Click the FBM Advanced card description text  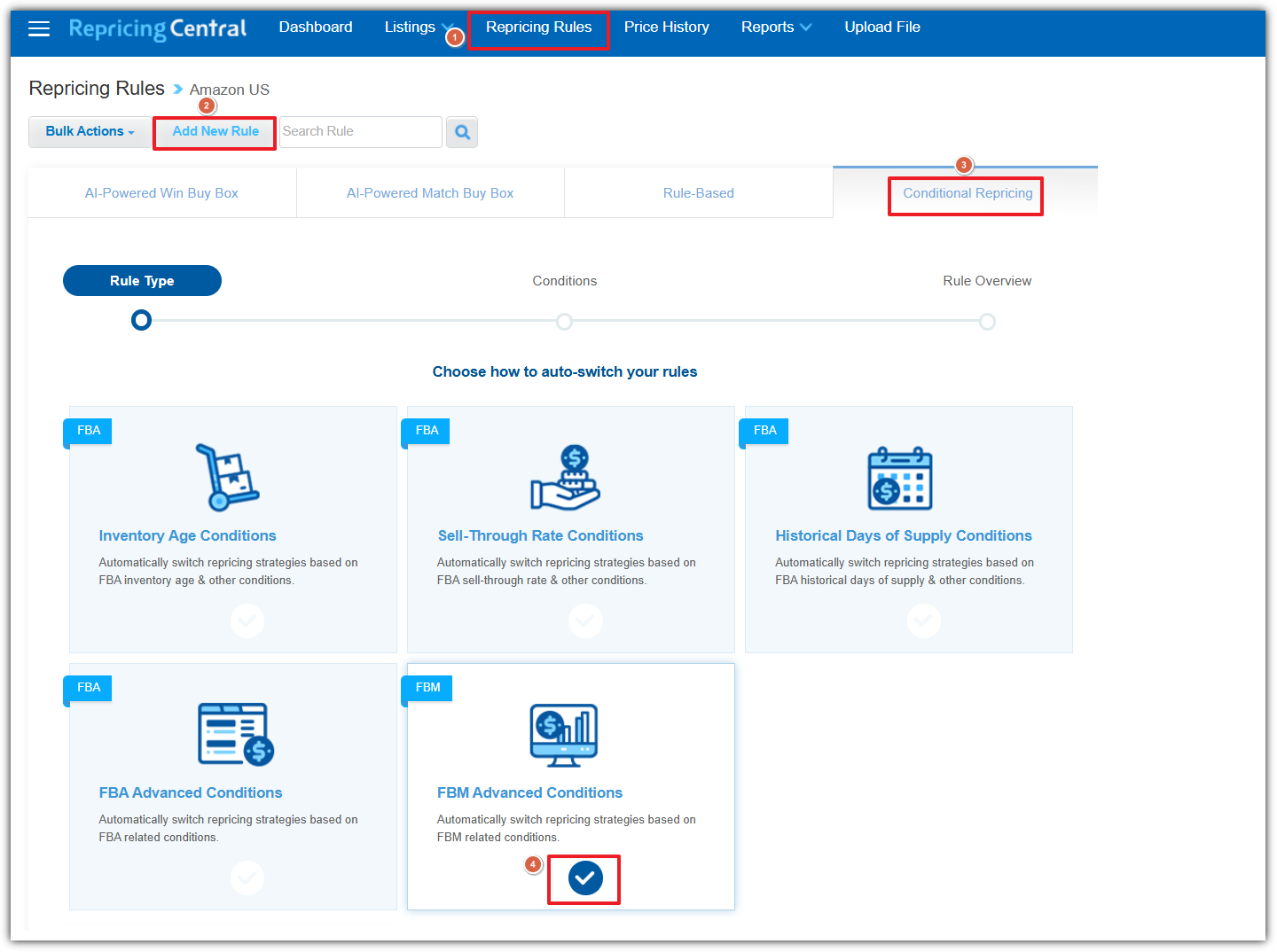pyautogui.click(x=566, y=829)
